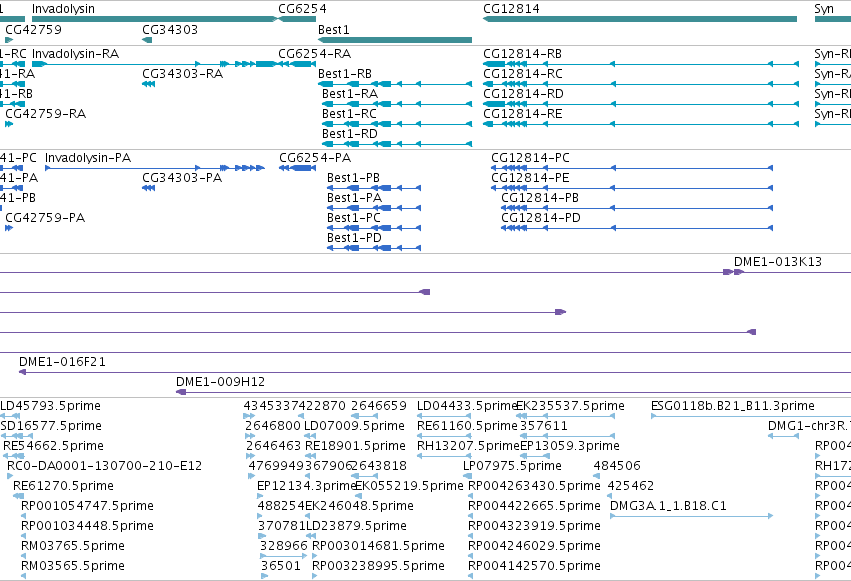Select transcript Best1-RD
Viewport: 851px width, 581px height.
pyautogui.click(x=397, y=144)
